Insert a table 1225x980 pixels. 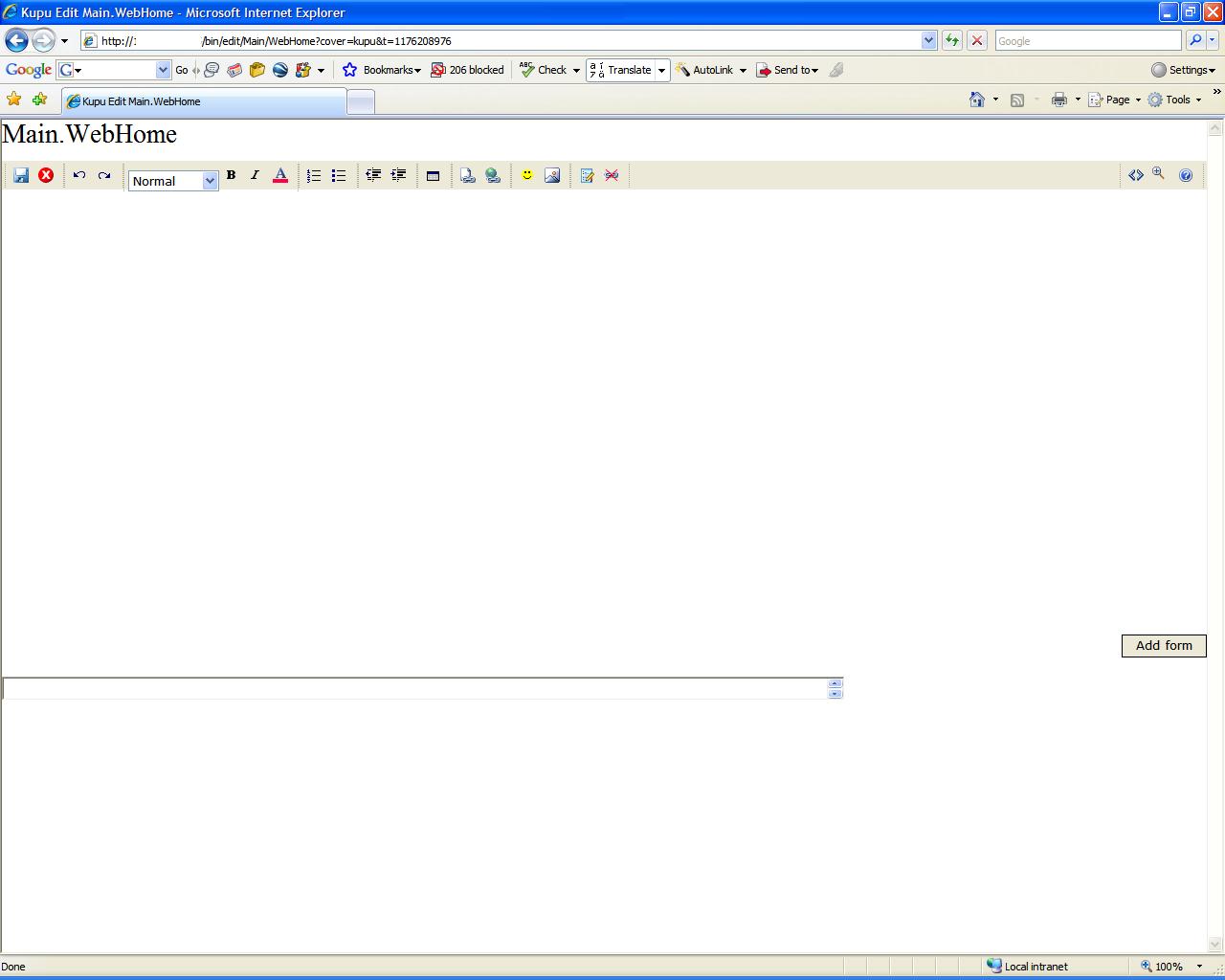click(434, 175)
